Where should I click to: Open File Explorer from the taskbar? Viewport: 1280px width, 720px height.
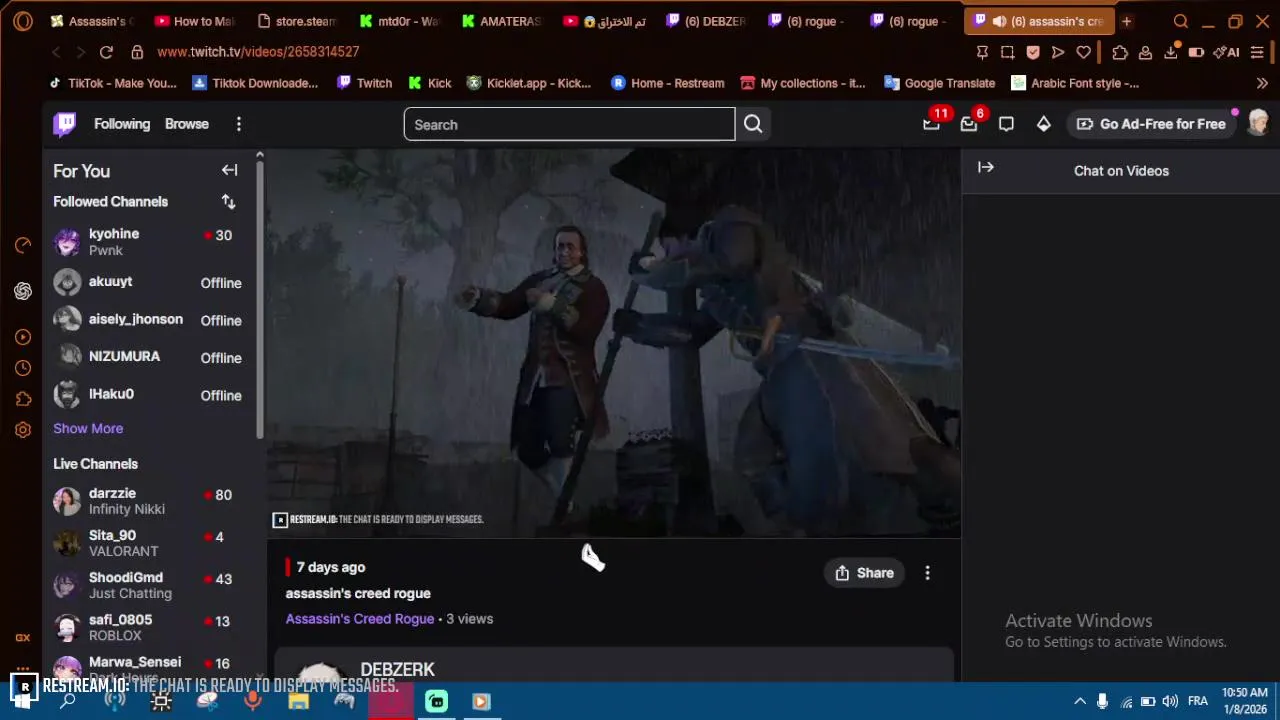(x=298, y=702)
